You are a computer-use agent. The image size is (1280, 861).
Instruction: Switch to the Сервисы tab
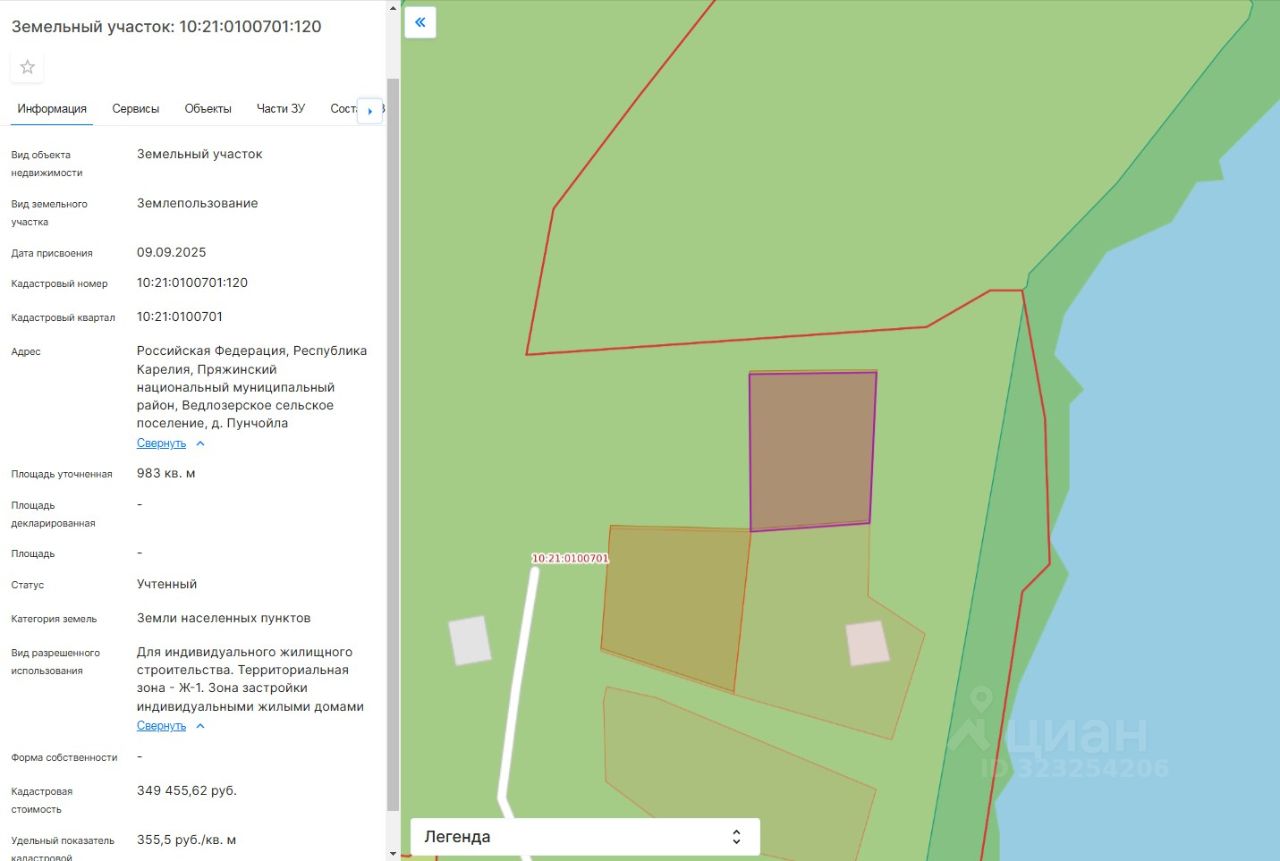coord(136,109)
